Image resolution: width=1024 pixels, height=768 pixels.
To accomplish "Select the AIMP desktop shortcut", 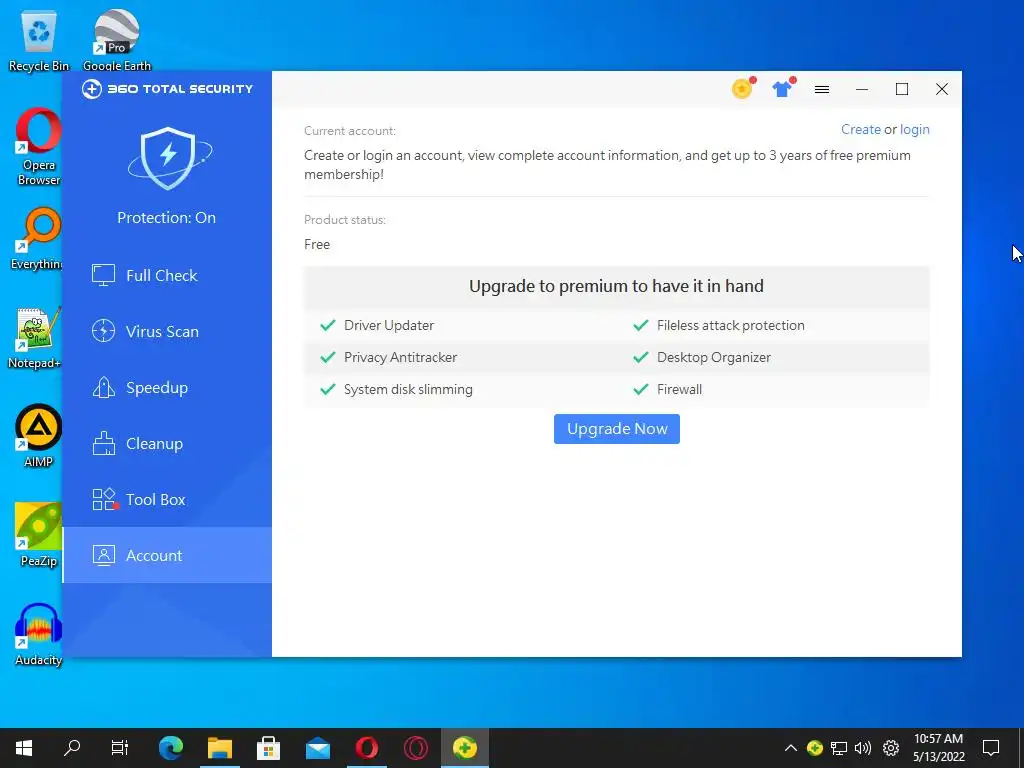I will pos(39,436).
